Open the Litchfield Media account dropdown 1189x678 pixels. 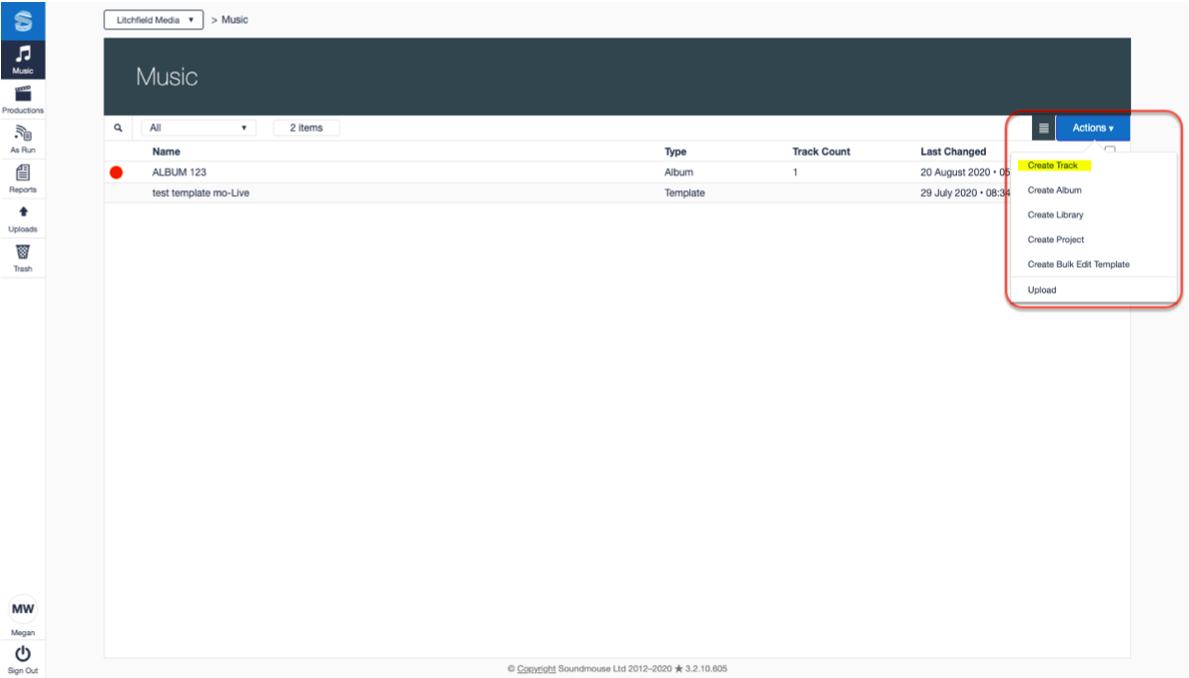click(x=154, y=20)
